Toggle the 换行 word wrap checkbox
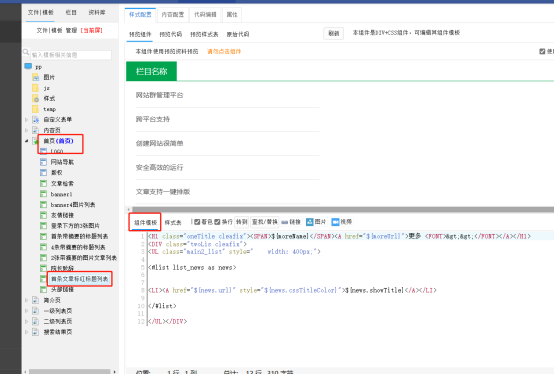 coord(217,222)
